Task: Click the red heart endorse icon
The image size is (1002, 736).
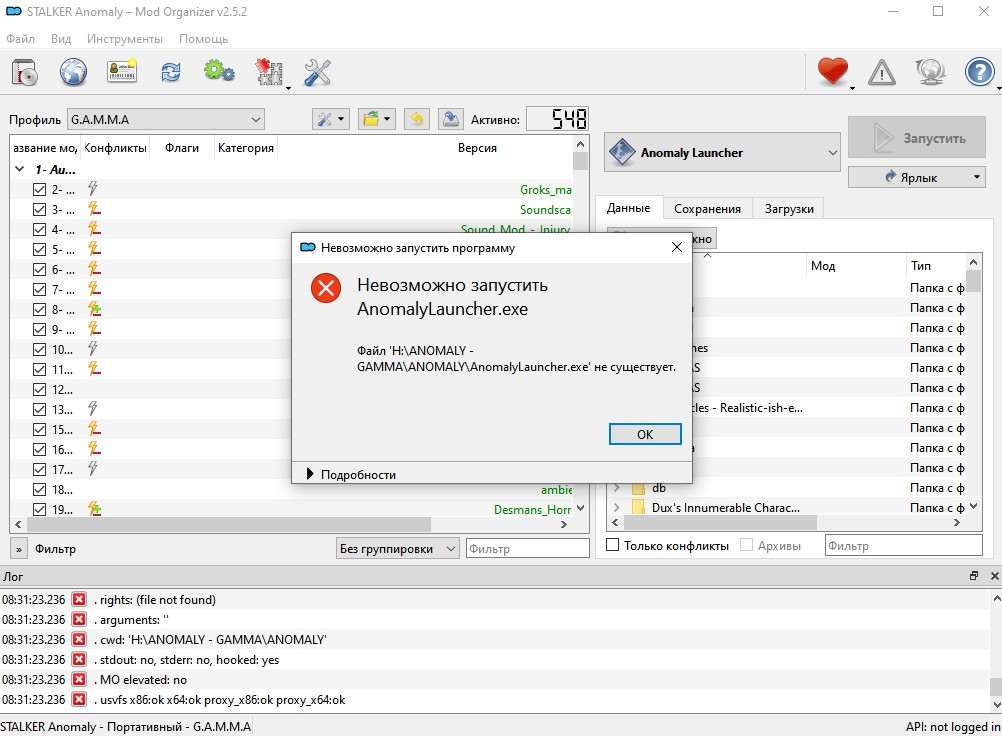Action: point(833,70)
